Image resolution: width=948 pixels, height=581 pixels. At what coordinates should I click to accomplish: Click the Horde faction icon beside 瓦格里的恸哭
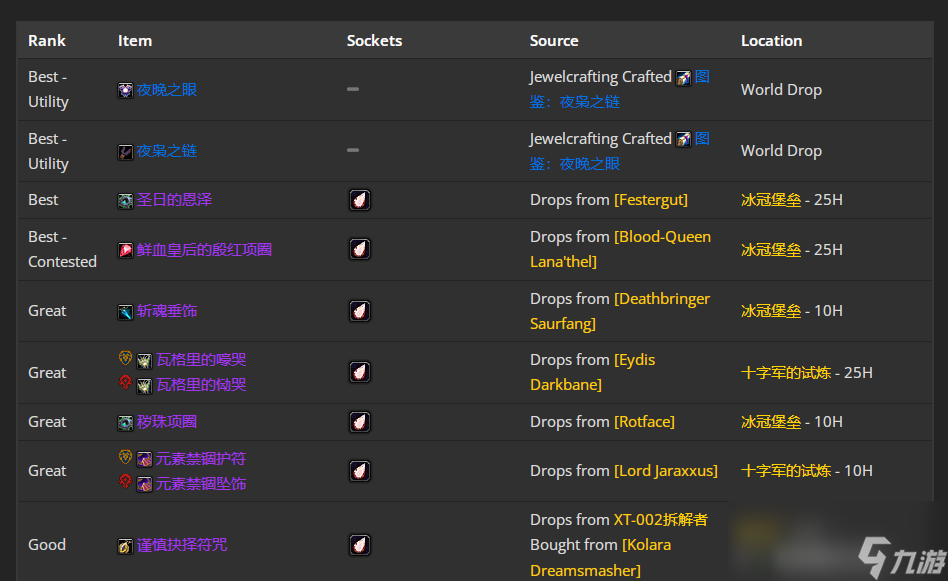(x=125, y=382)
